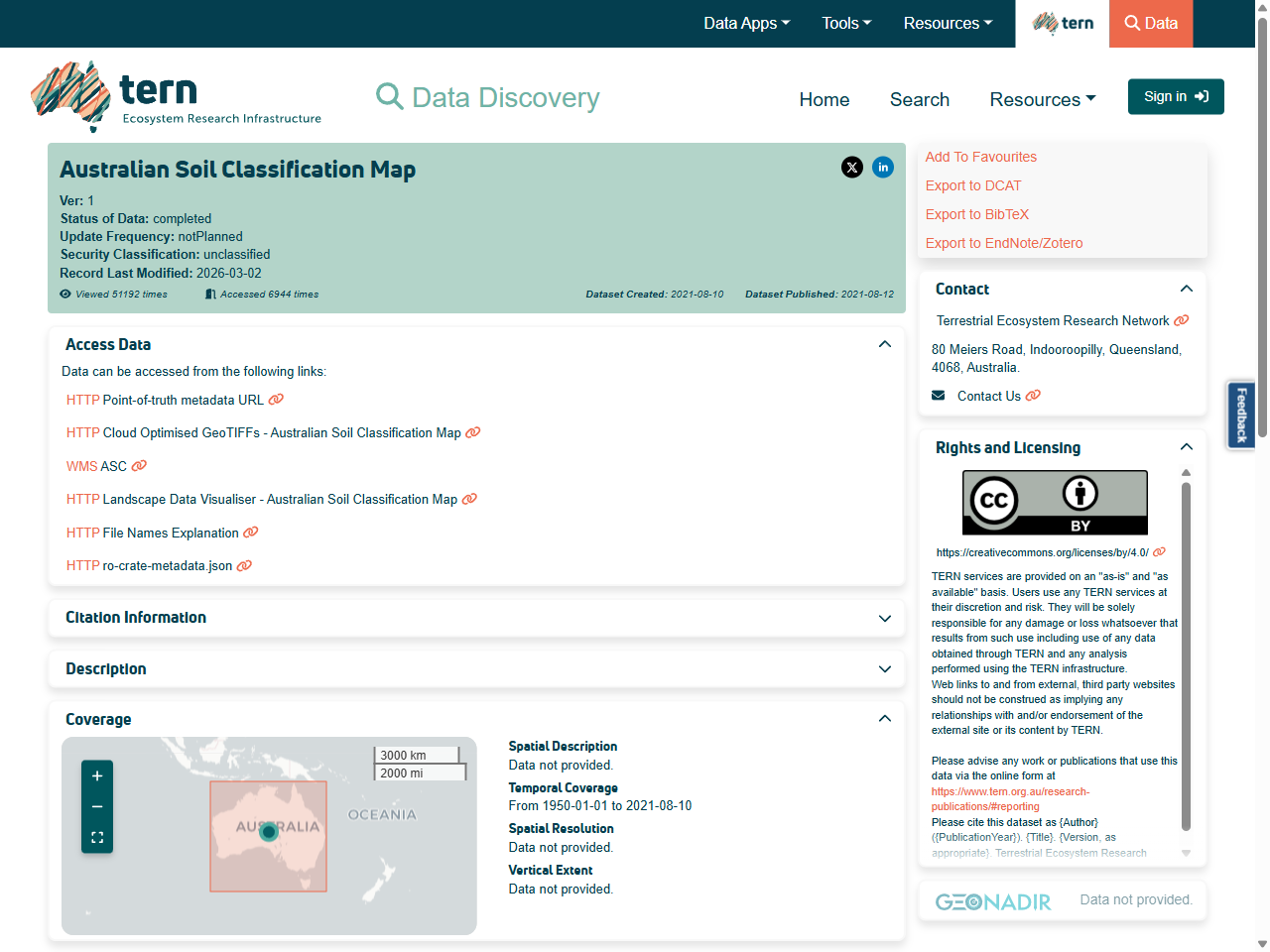Click the permalink icon beside WMS ASC

click(x=139, y=466)
